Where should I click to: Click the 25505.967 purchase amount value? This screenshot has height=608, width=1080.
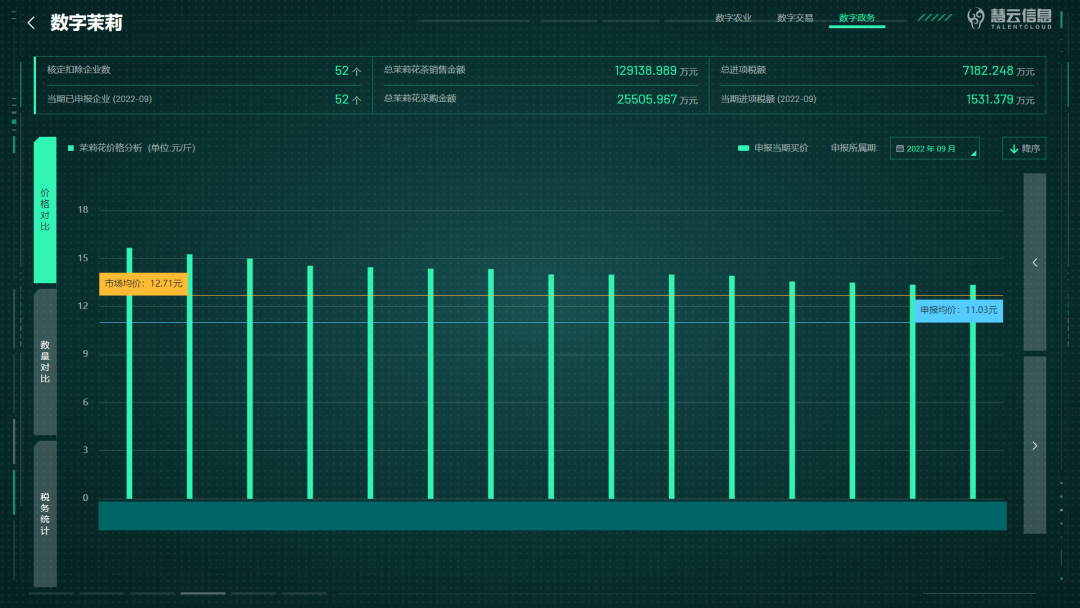(x=647, y=100)
